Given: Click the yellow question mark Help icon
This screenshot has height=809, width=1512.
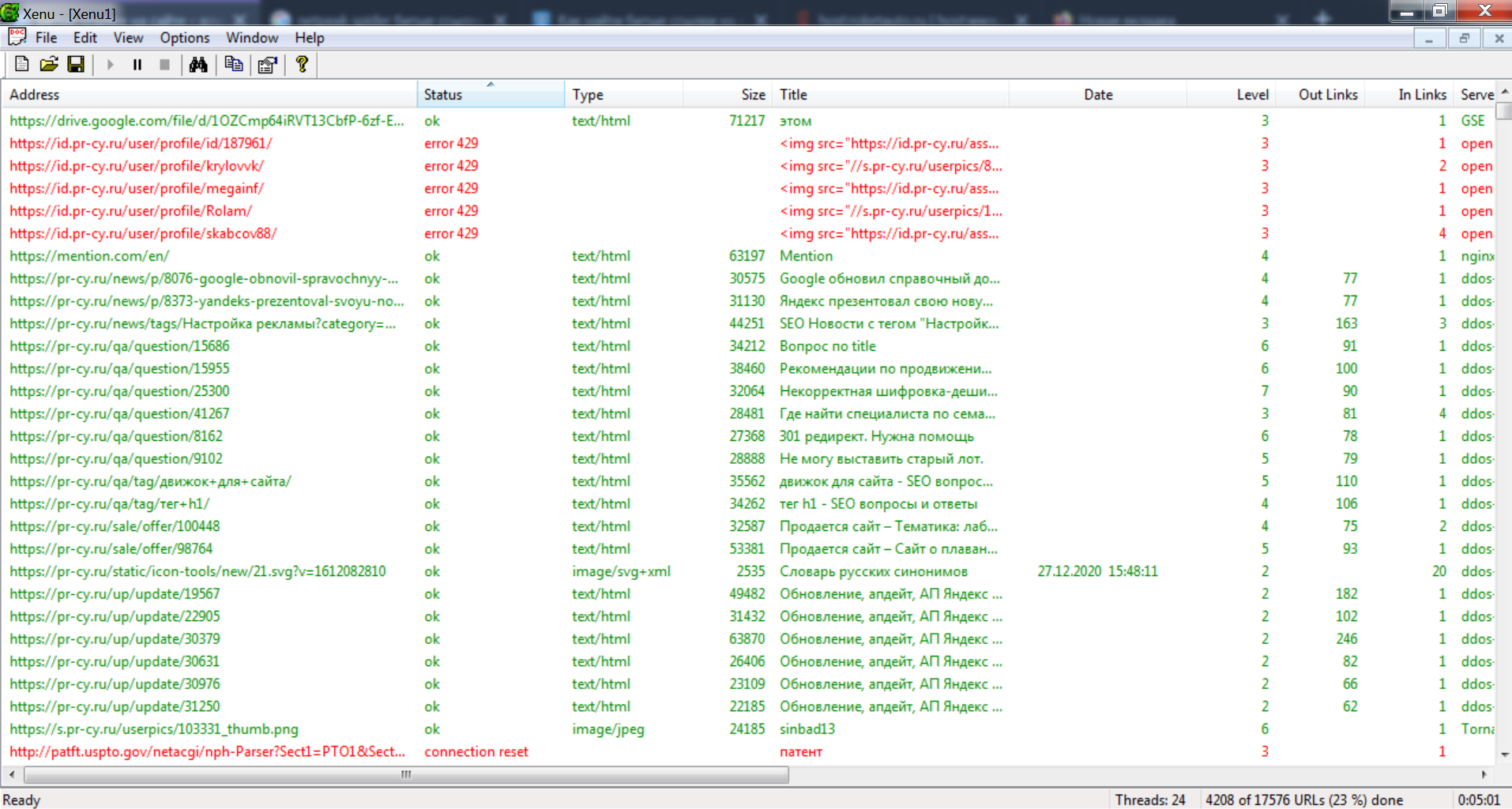Looking at the screenshot, I should (x=302, y=65).
